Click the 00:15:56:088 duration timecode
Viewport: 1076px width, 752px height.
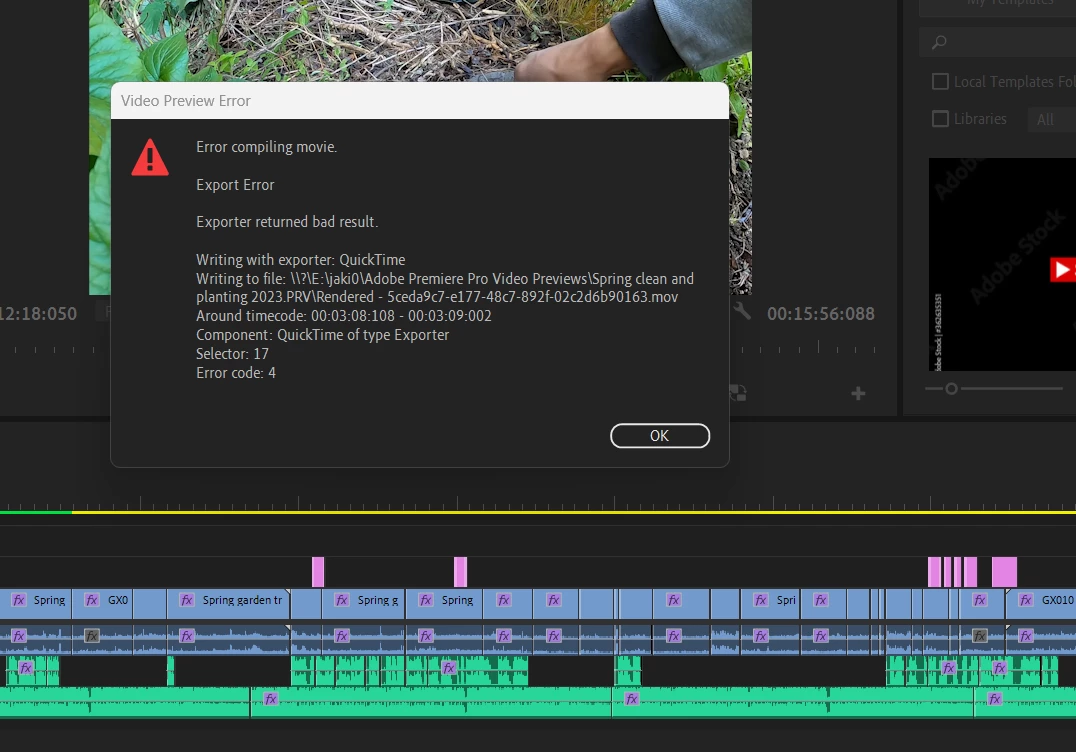[821, 314]
